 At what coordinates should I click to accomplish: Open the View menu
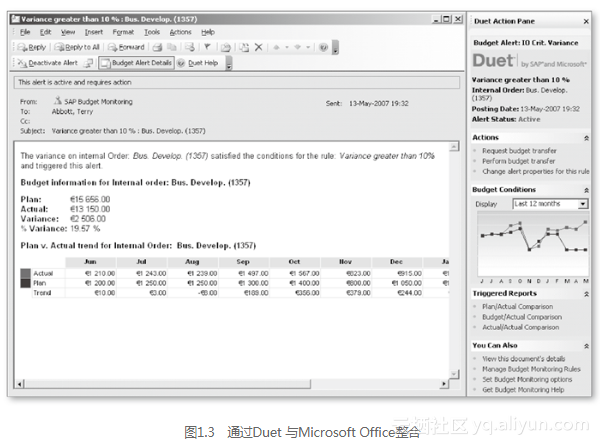point(68,32)
